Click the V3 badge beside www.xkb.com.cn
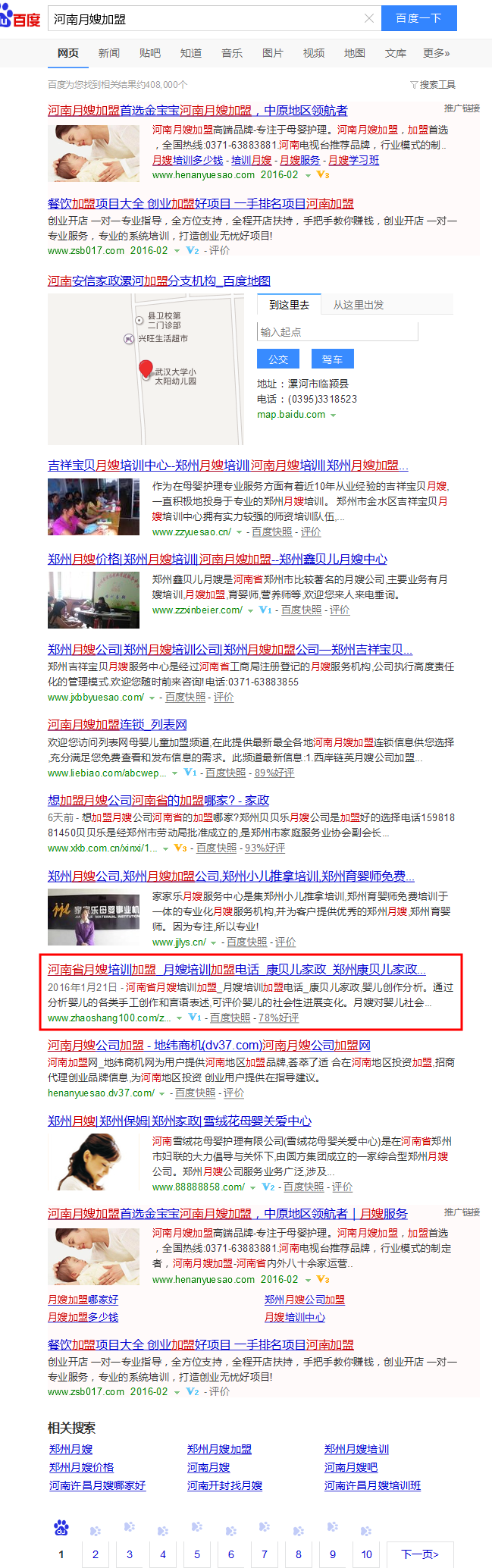 180,848
